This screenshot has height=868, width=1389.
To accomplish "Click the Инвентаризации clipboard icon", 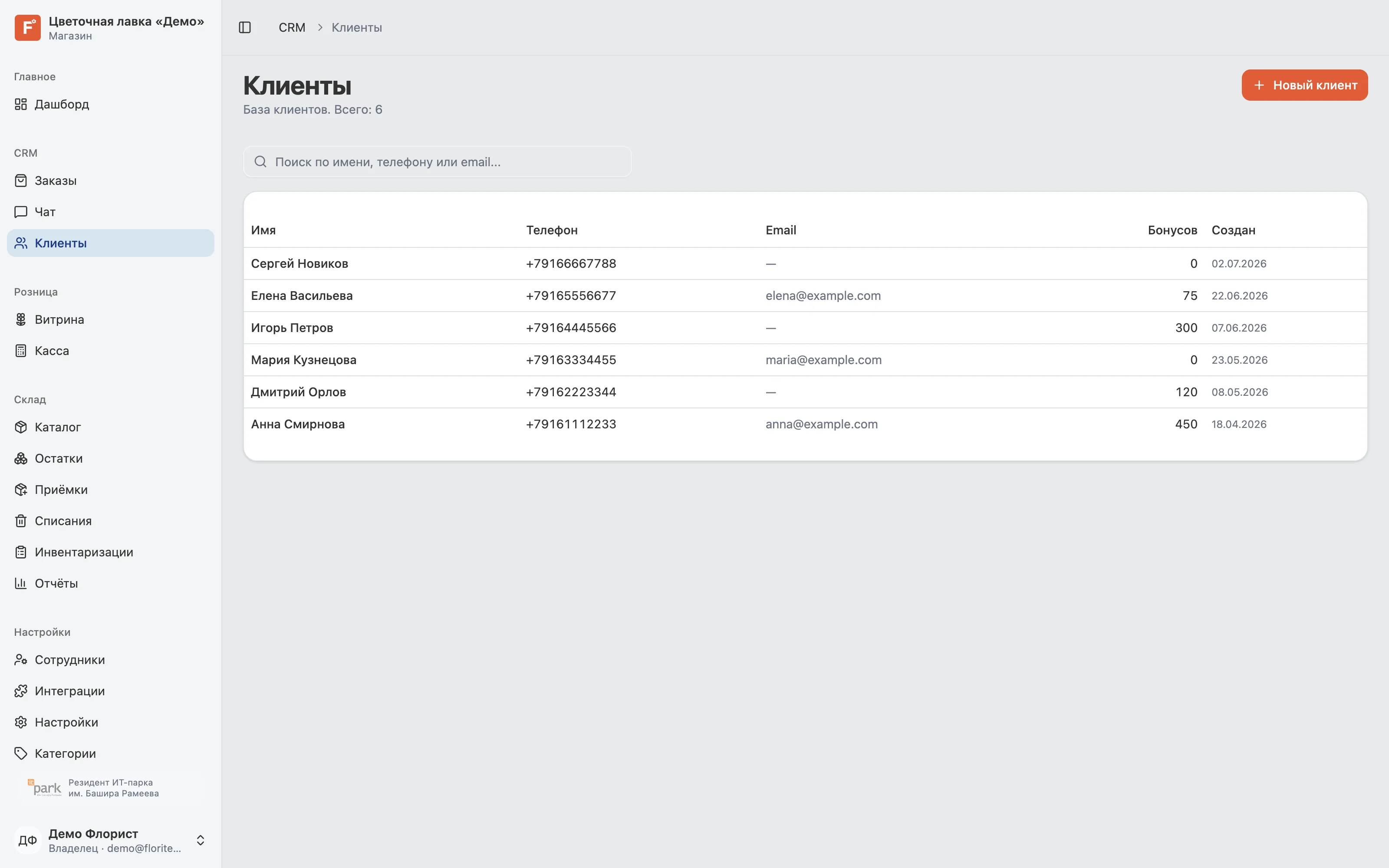I will pyautogui.click(x=21, y=552).
